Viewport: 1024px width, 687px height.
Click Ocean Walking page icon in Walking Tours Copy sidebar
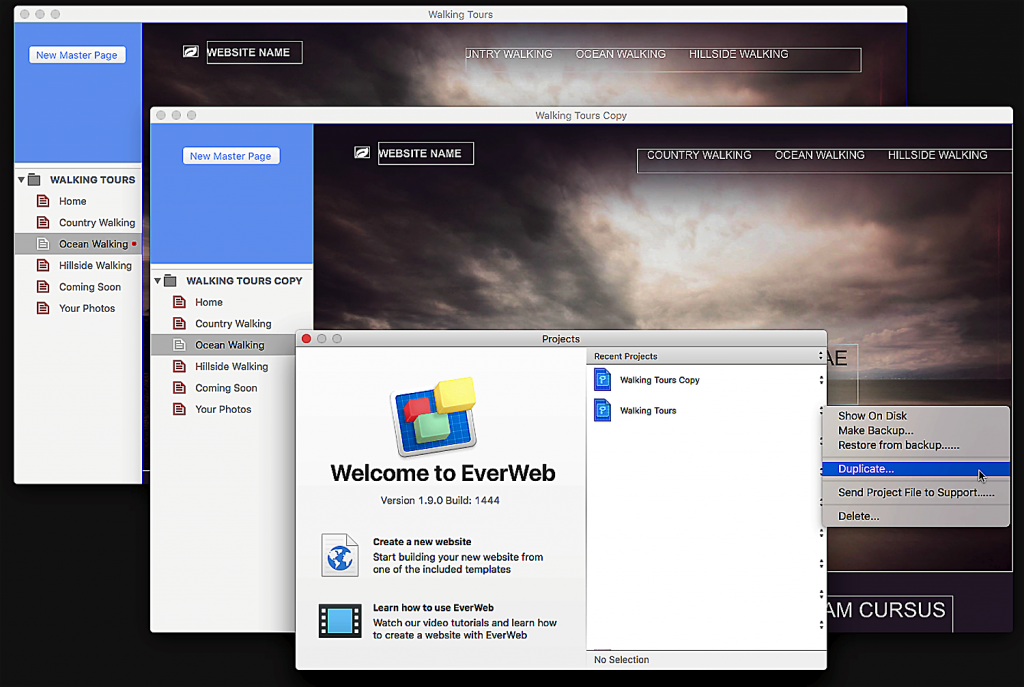click(x=179, y=345)
